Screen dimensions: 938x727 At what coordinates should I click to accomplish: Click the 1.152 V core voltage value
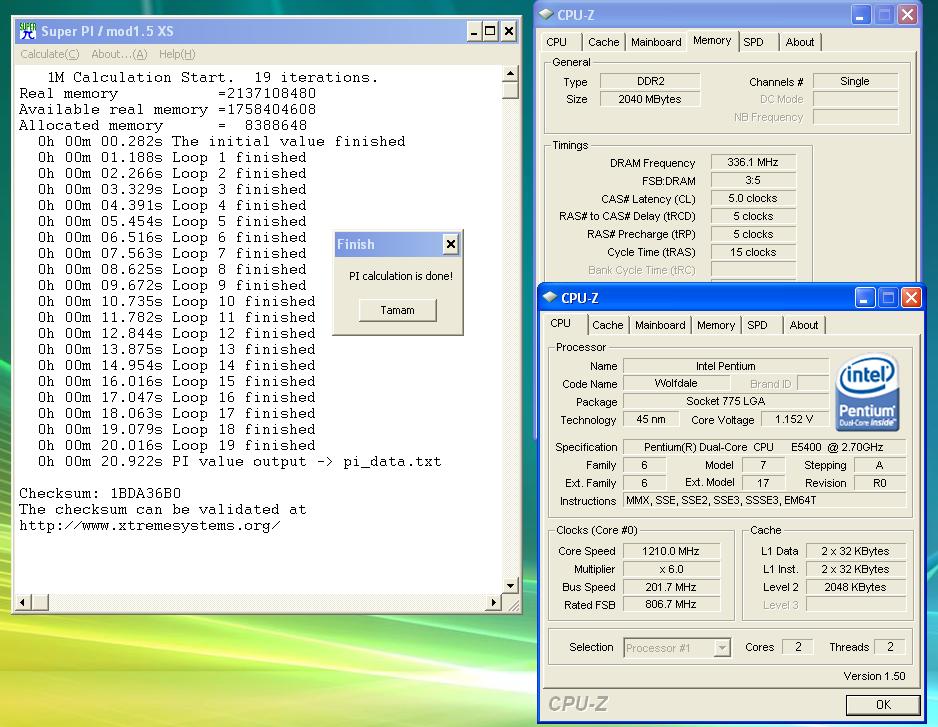click(794, 419)
